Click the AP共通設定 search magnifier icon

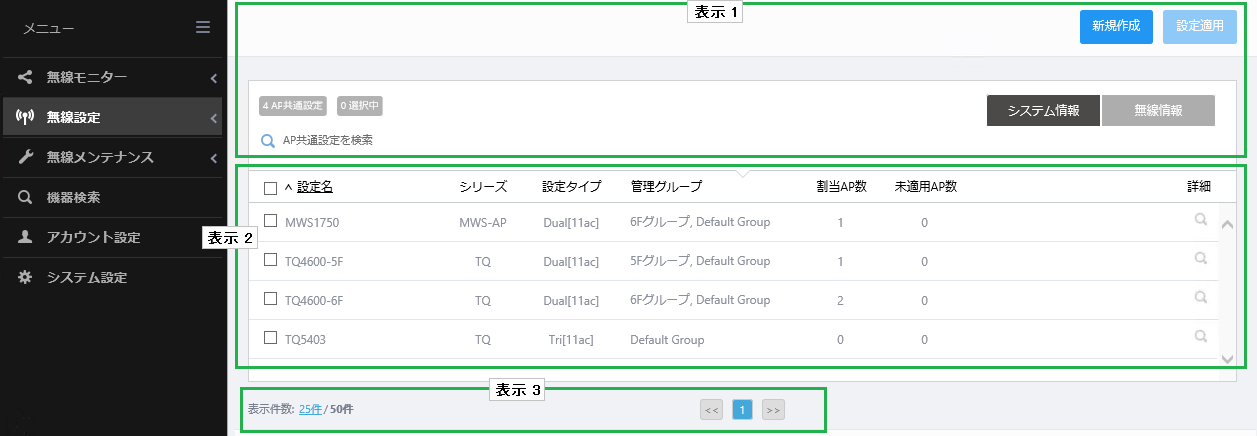(268, 141)
